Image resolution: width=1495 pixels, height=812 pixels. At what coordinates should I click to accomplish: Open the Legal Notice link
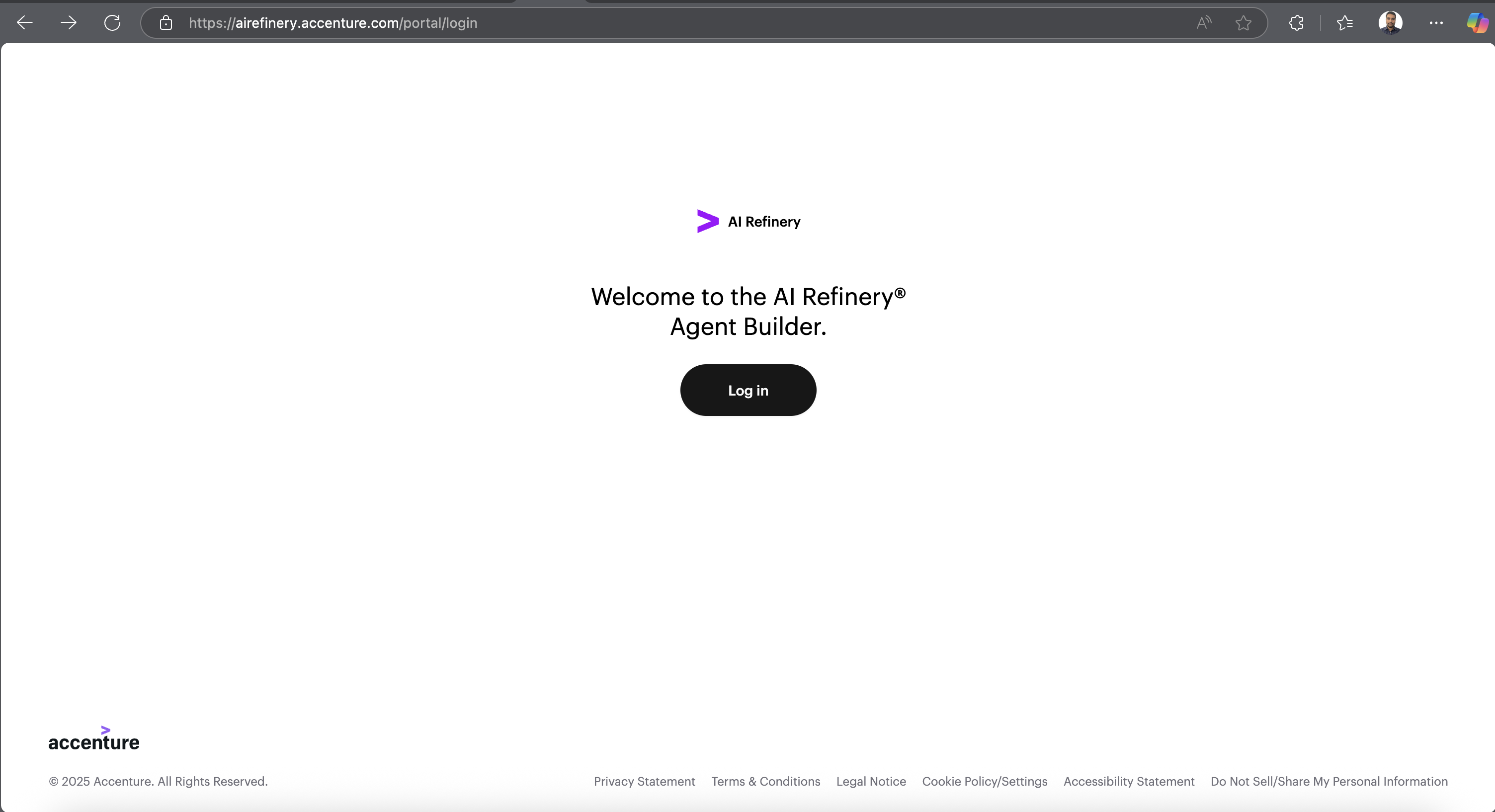tap(871, 781)
